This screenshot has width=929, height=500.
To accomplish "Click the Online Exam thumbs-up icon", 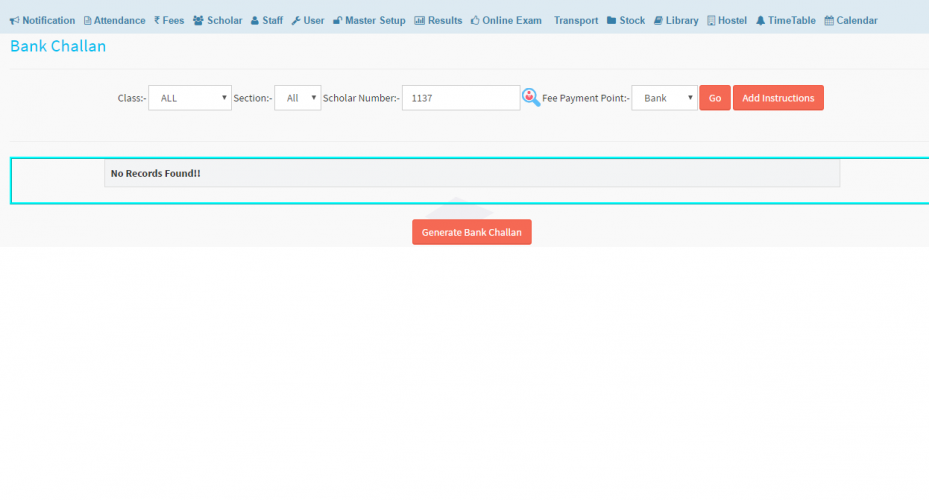I will tap(475, 21).
